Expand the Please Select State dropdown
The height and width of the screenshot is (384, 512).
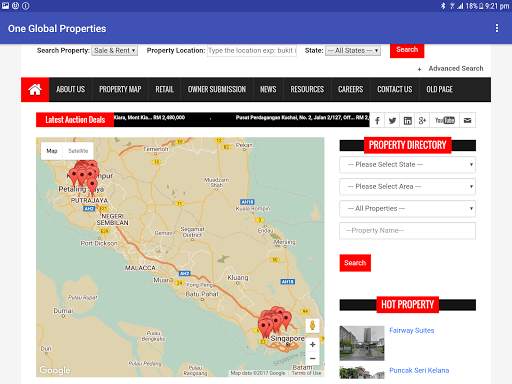coord(407,165)
